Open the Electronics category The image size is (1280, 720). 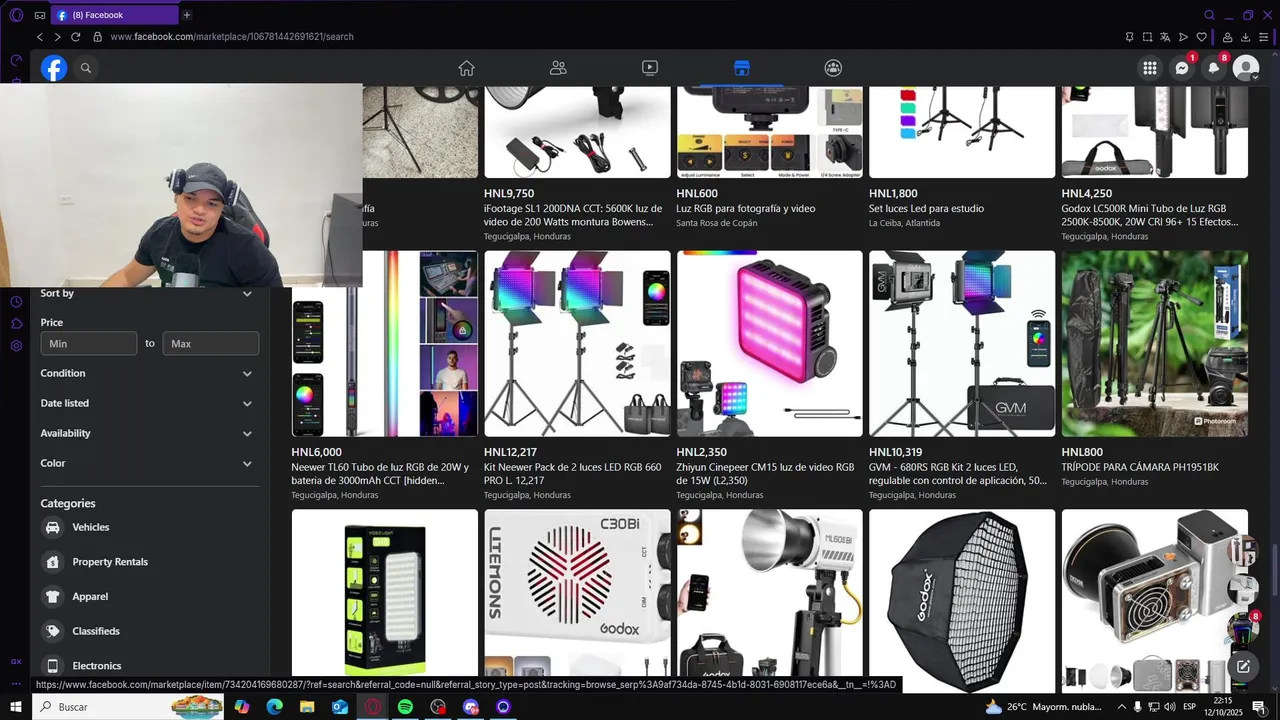point(147,665)
